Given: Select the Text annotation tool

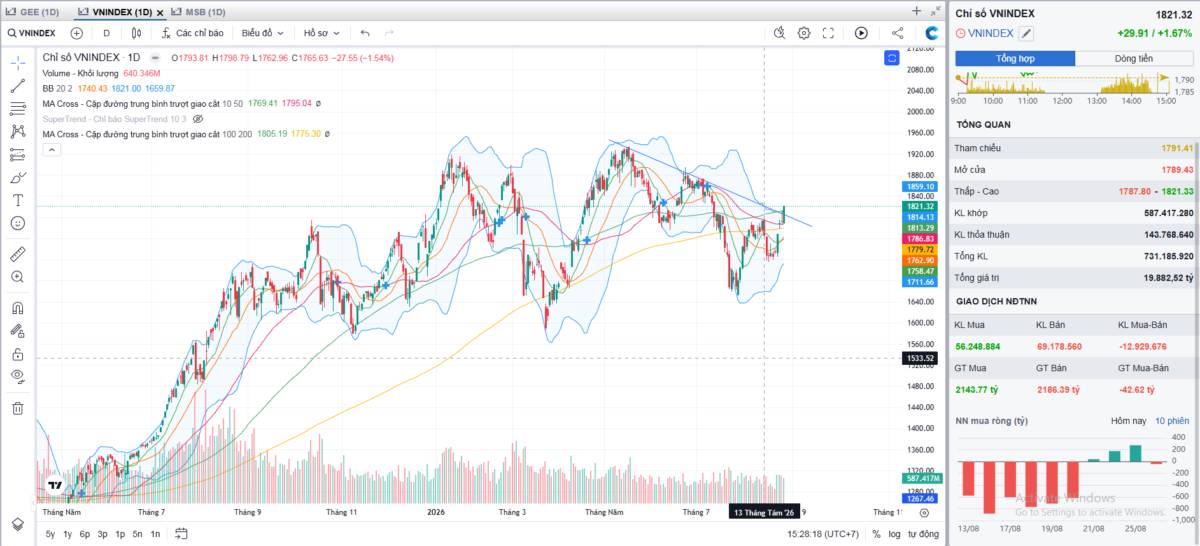Looking at the screenshot, I should pyautogui.click(x=17, y=200).
